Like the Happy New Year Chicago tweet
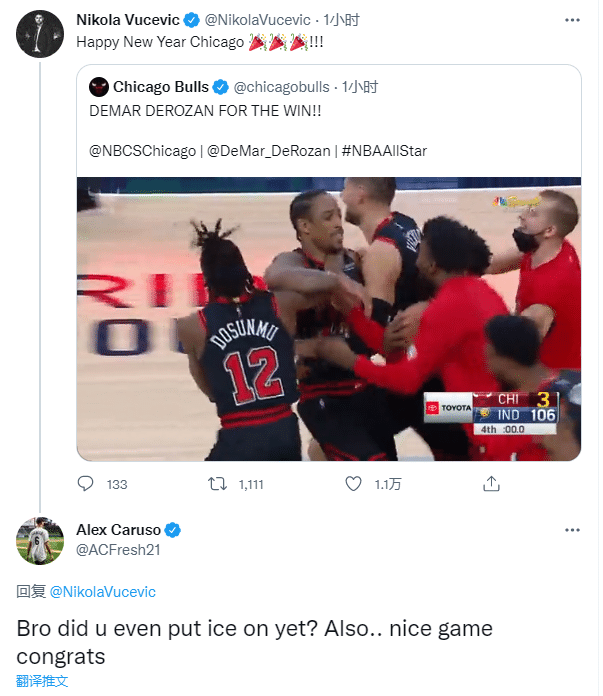The width and height of the screenshot is (603, 696). click(353, 484)
